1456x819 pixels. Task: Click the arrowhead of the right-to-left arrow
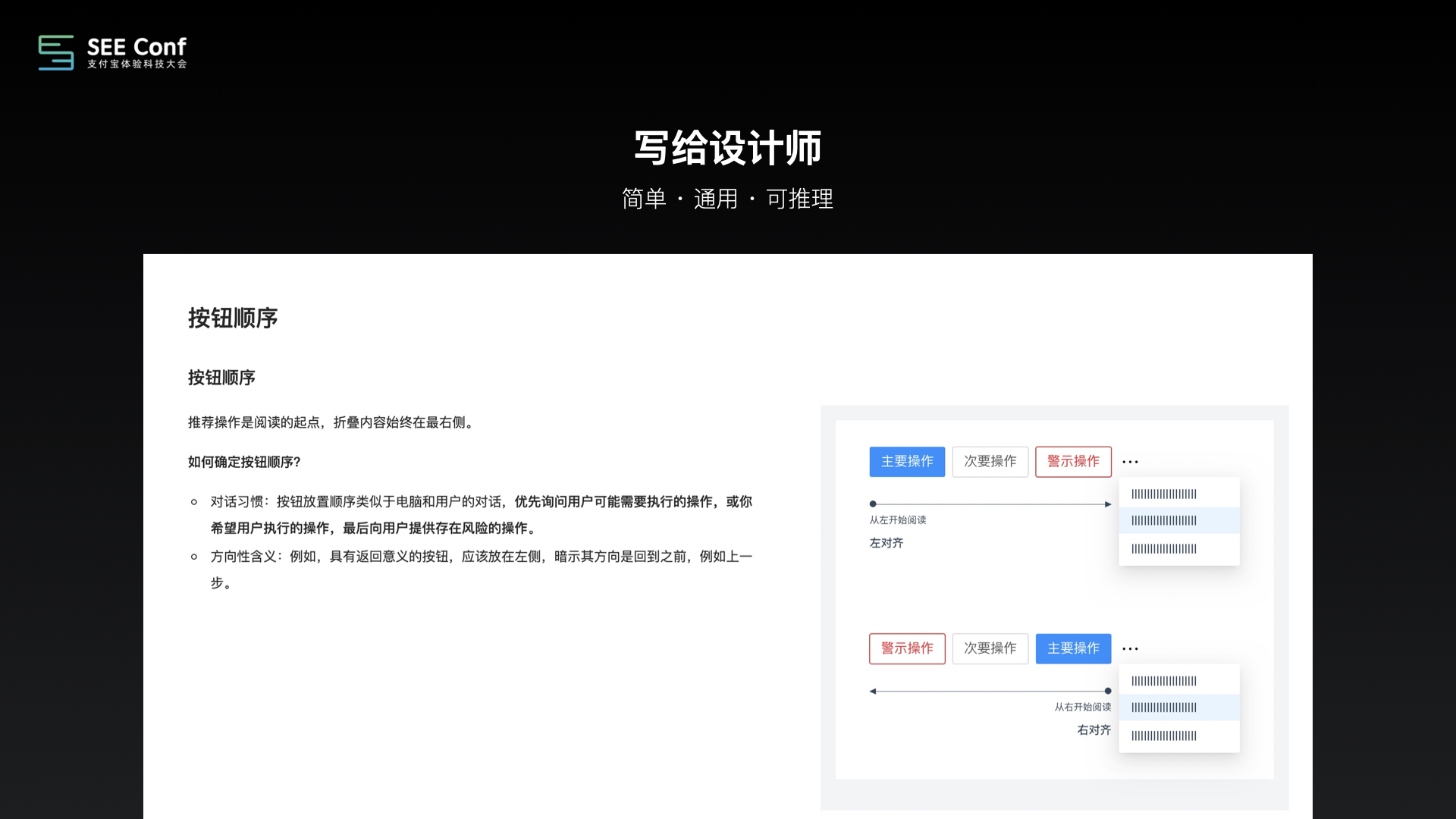coord(873,691)
